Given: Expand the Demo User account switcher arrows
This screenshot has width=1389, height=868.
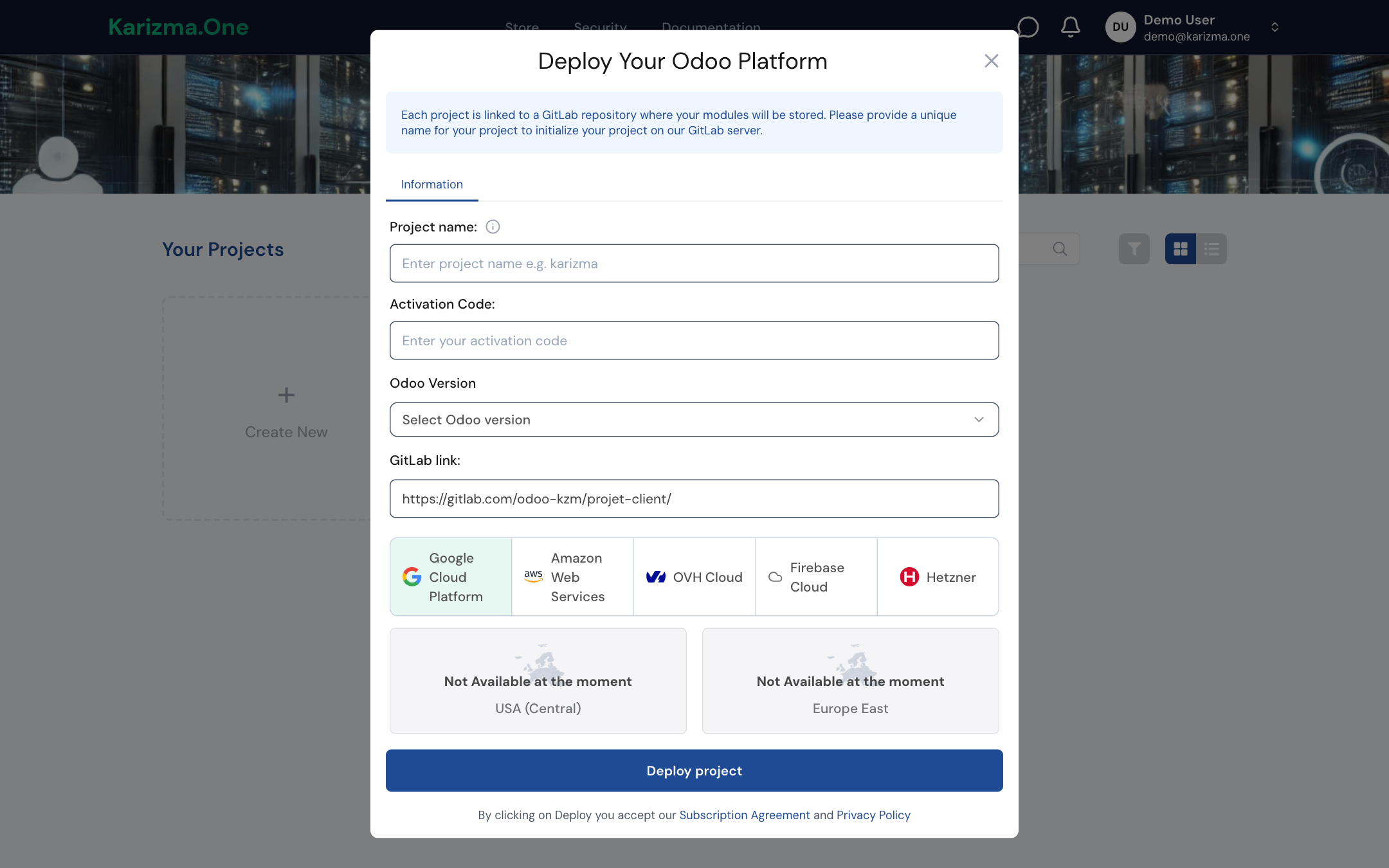Looking at the screenshot, I should click(x=1275, y=27).
